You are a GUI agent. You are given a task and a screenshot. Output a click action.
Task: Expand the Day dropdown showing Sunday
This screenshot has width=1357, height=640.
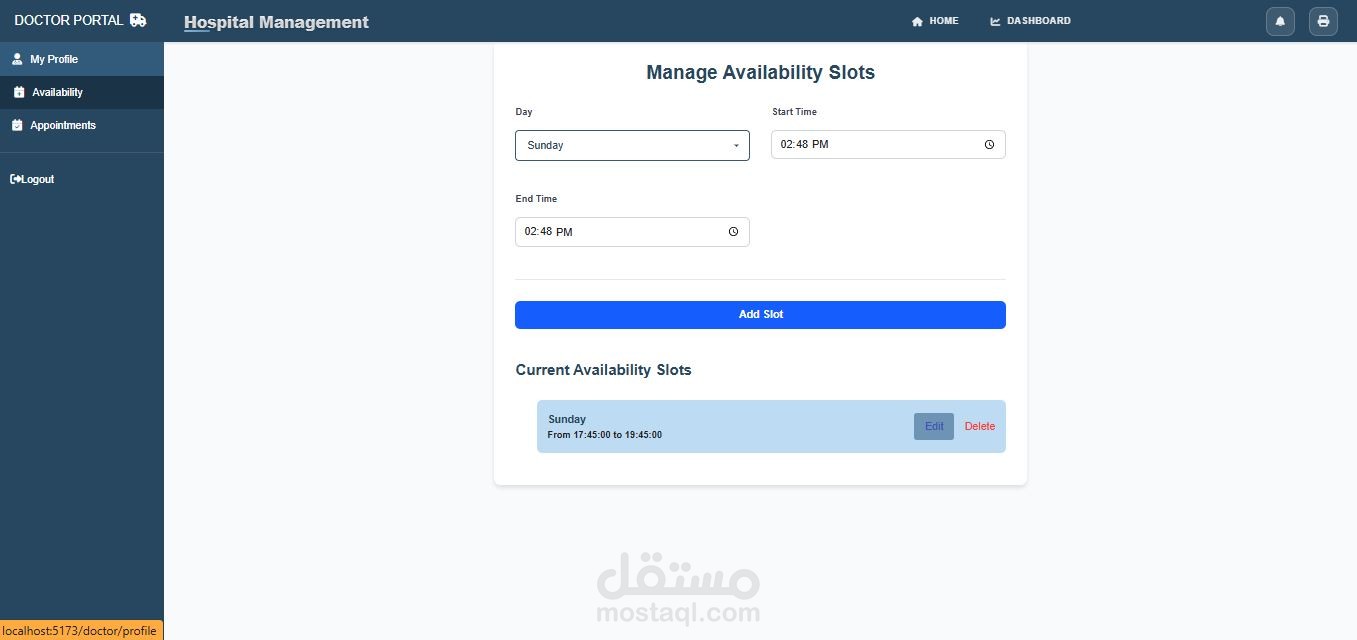click(632, 145)
